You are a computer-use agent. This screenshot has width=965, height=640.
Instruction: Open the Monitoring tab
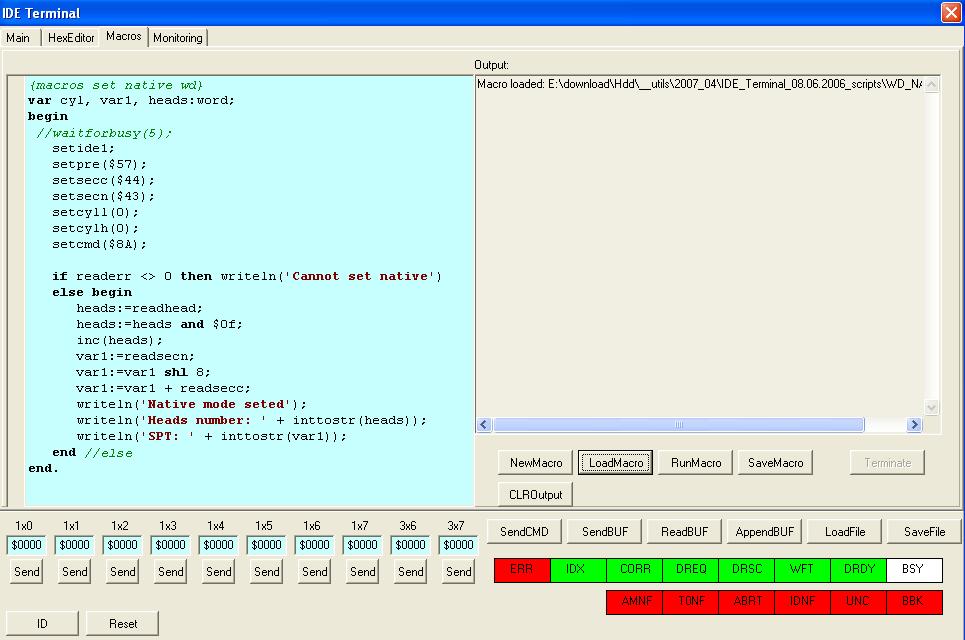[178, 38]
